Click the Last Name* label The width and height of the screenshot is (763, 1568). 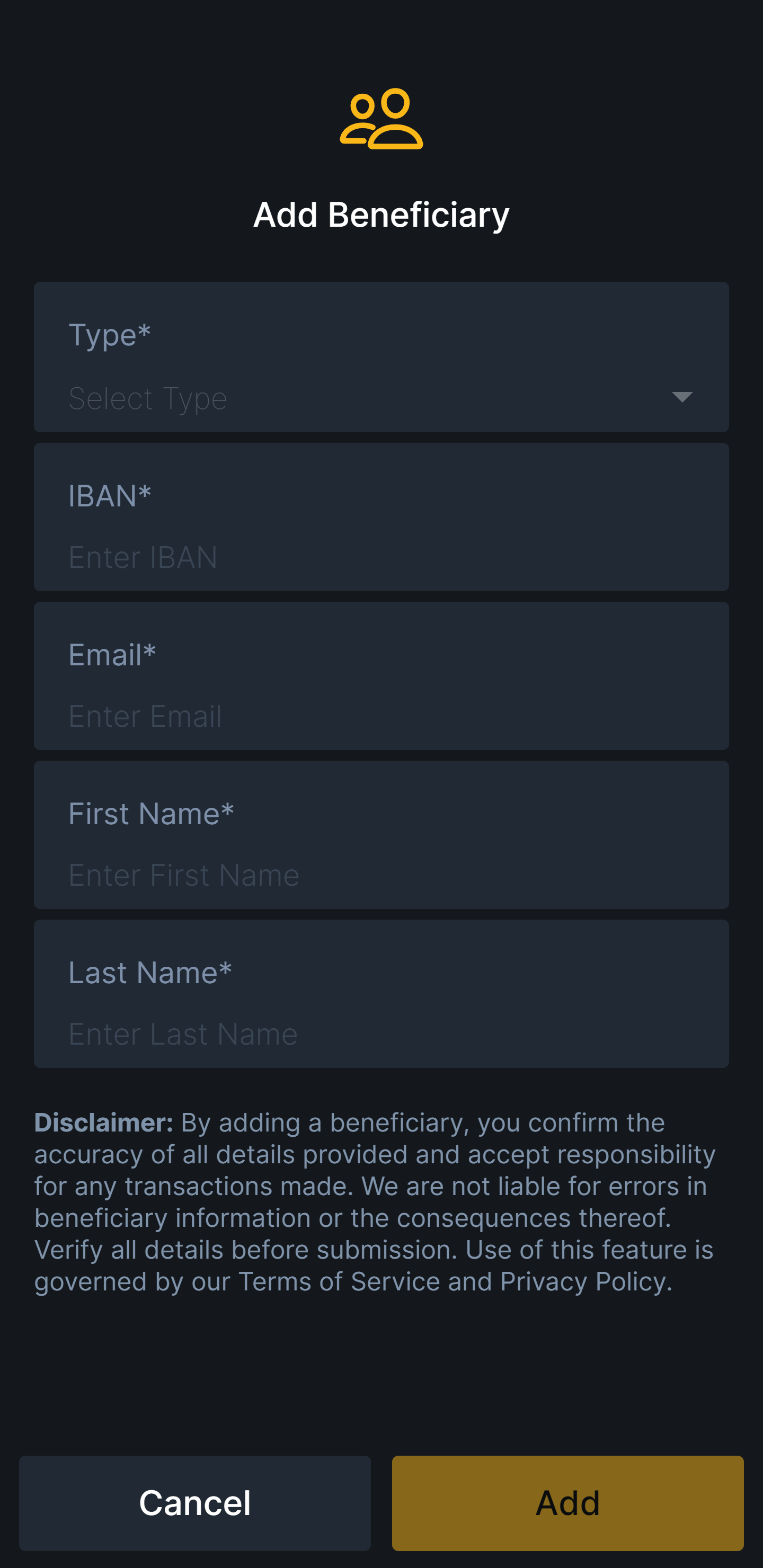pos(150,973)
